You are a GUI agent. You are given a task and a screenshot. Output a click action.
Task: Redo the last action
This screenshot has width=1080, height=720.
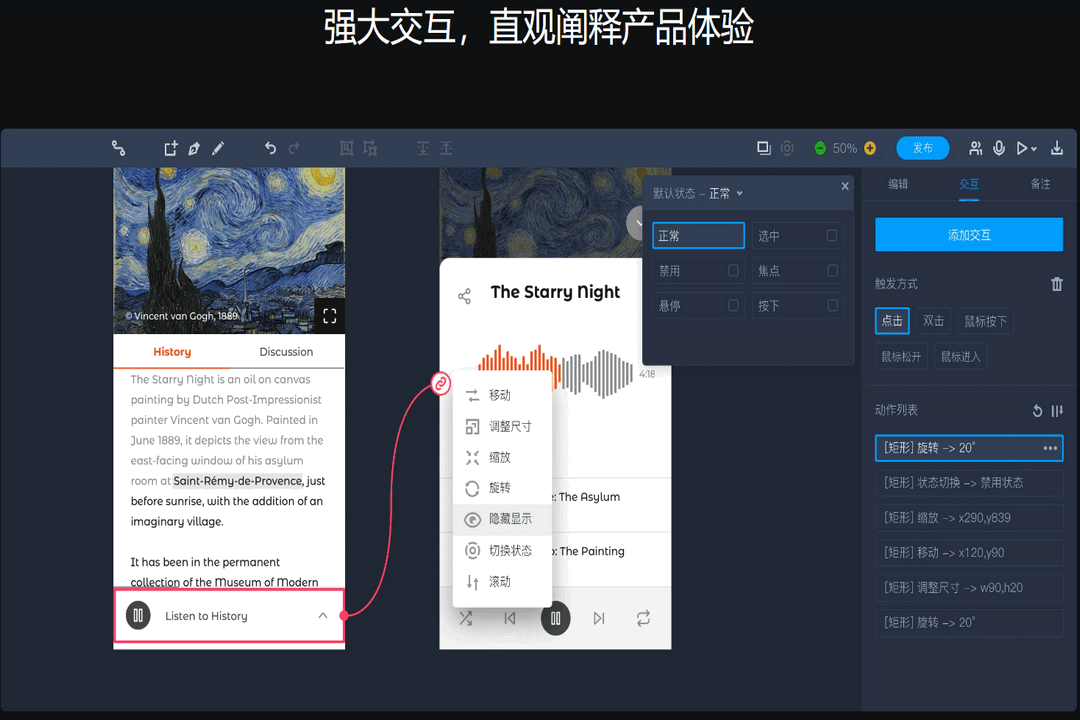[292, 147]
